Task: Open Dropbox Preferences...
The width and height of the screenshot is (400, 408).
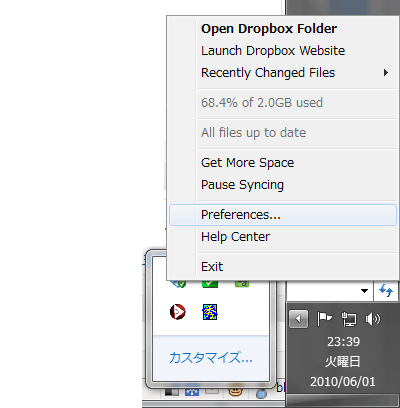Action: pos(283,215)
